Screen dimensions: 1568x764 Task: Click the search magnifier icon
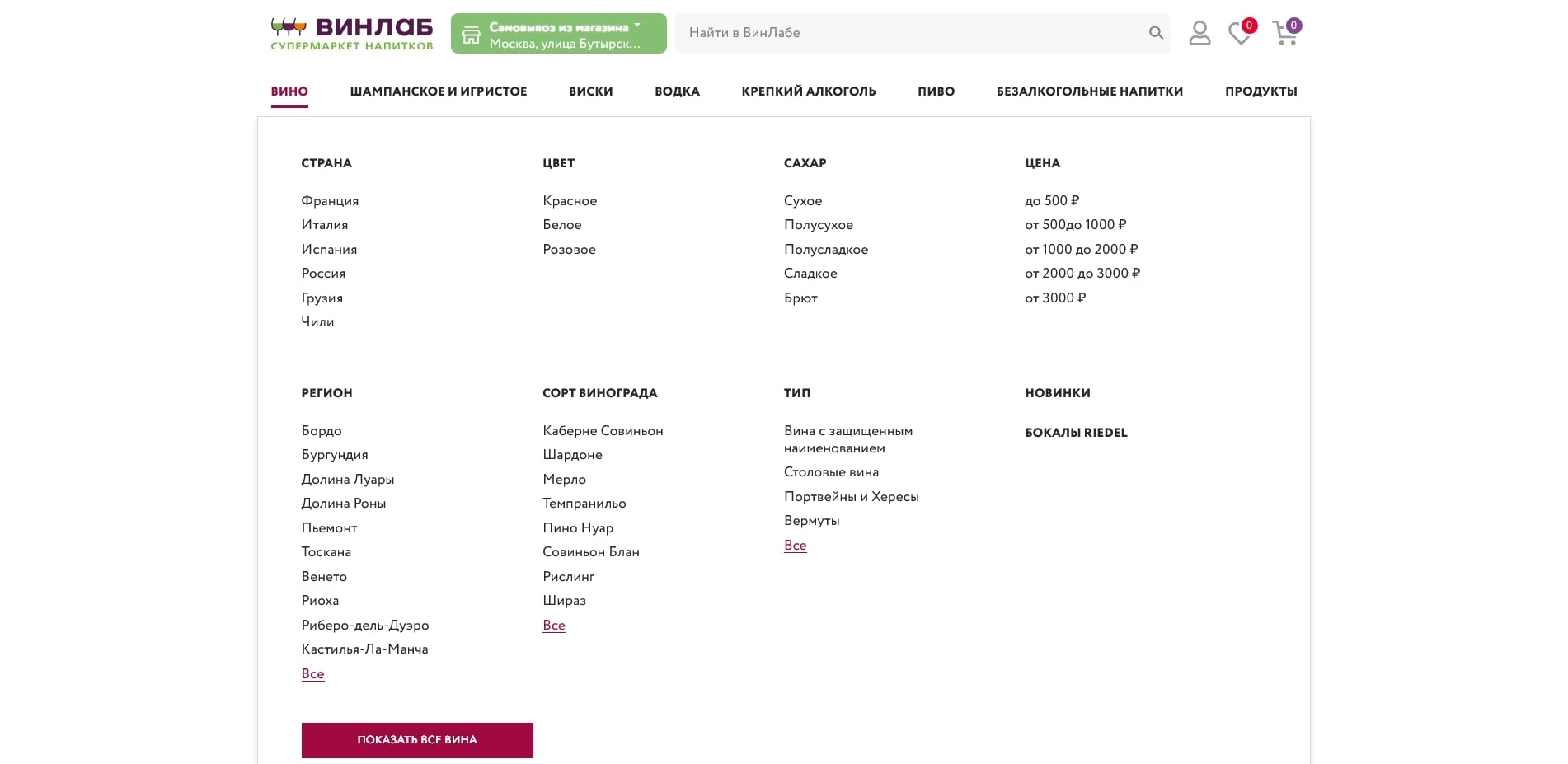(1156, 33)
